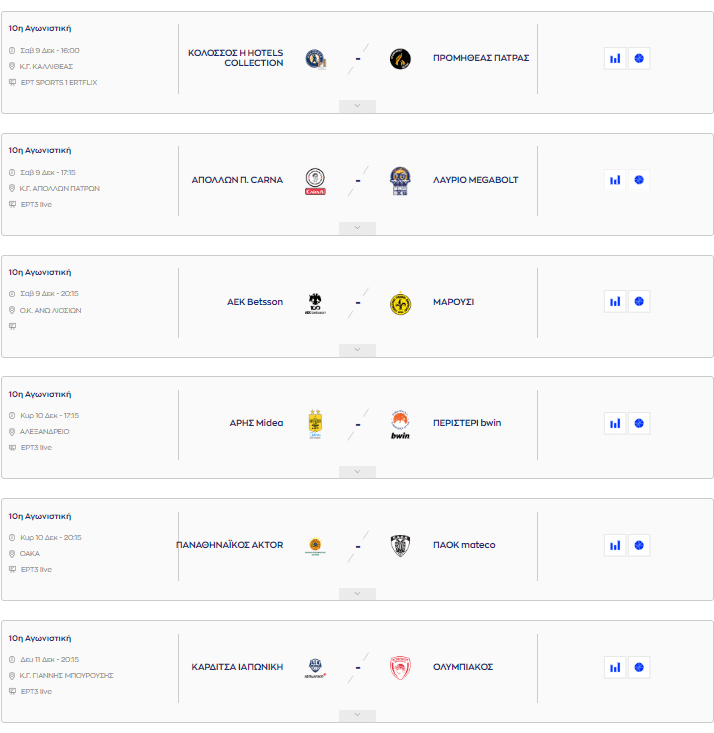Open statistics icon for Panathinaikos vs PAOK match
Image resolution: width=714 pixels, height=733 pixels.
[x=615, y=545]
